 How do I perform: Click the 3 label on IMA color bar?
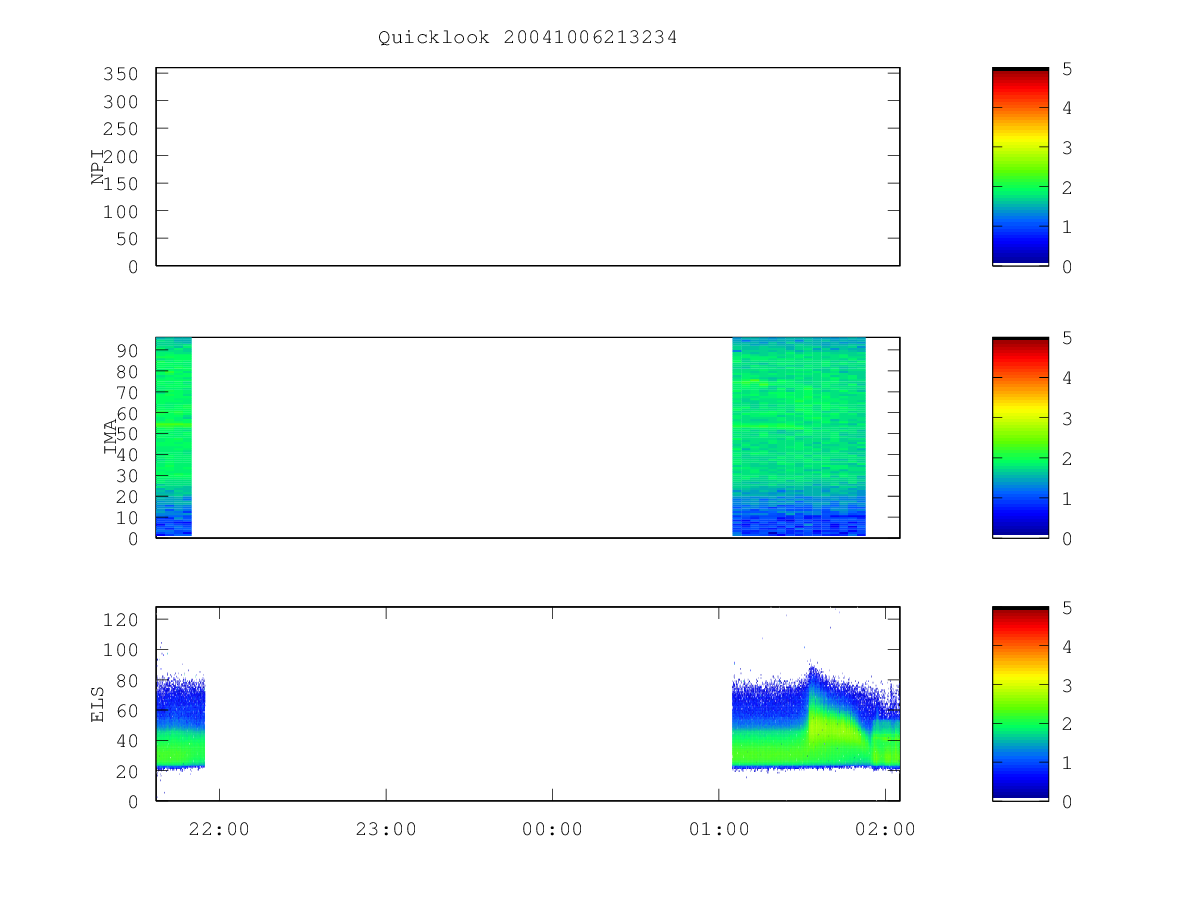(1068, 418)
